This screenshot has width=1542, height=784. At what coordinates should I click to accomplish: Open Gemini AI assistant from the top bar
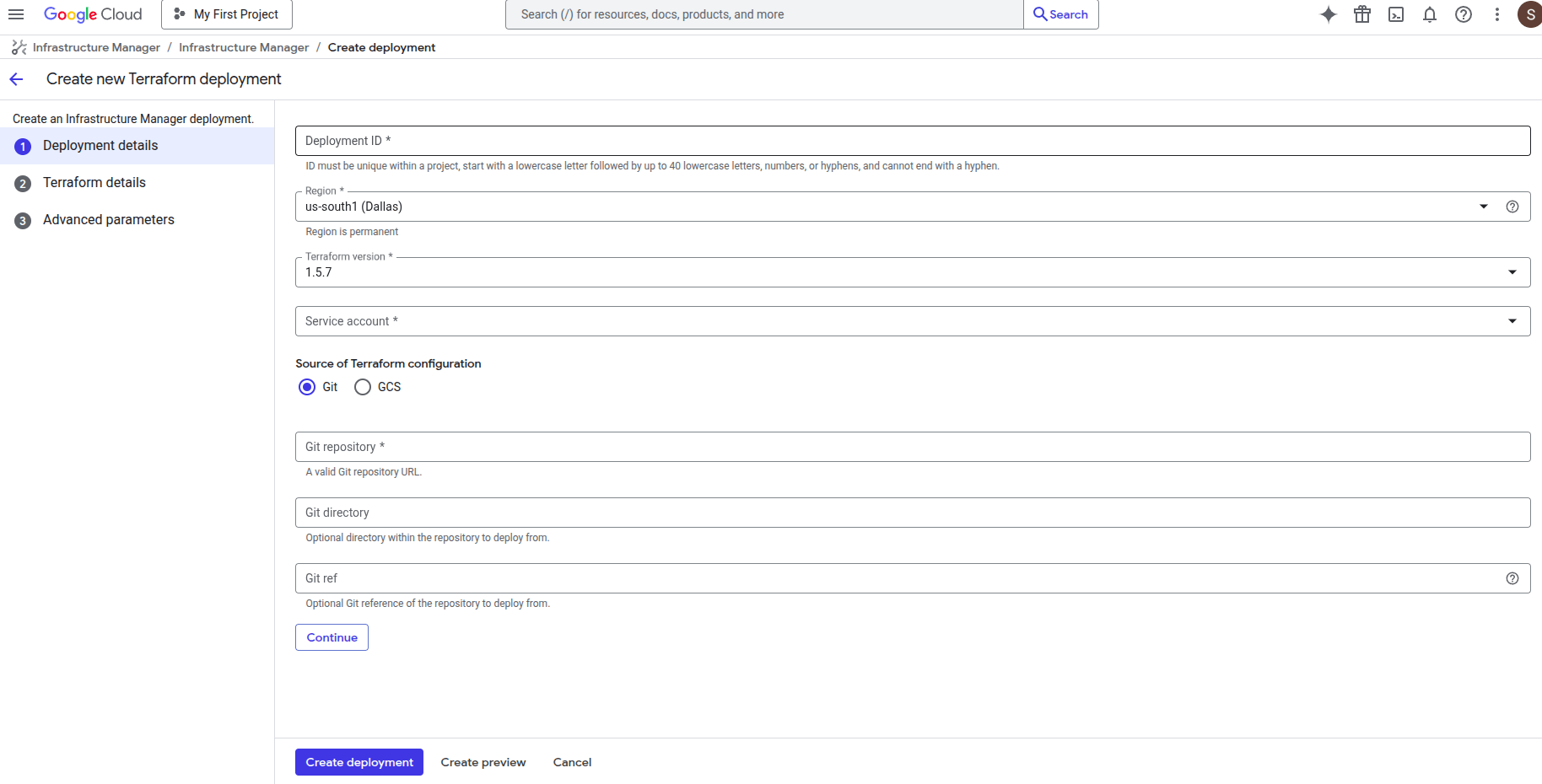click(x=1328, y=14)
